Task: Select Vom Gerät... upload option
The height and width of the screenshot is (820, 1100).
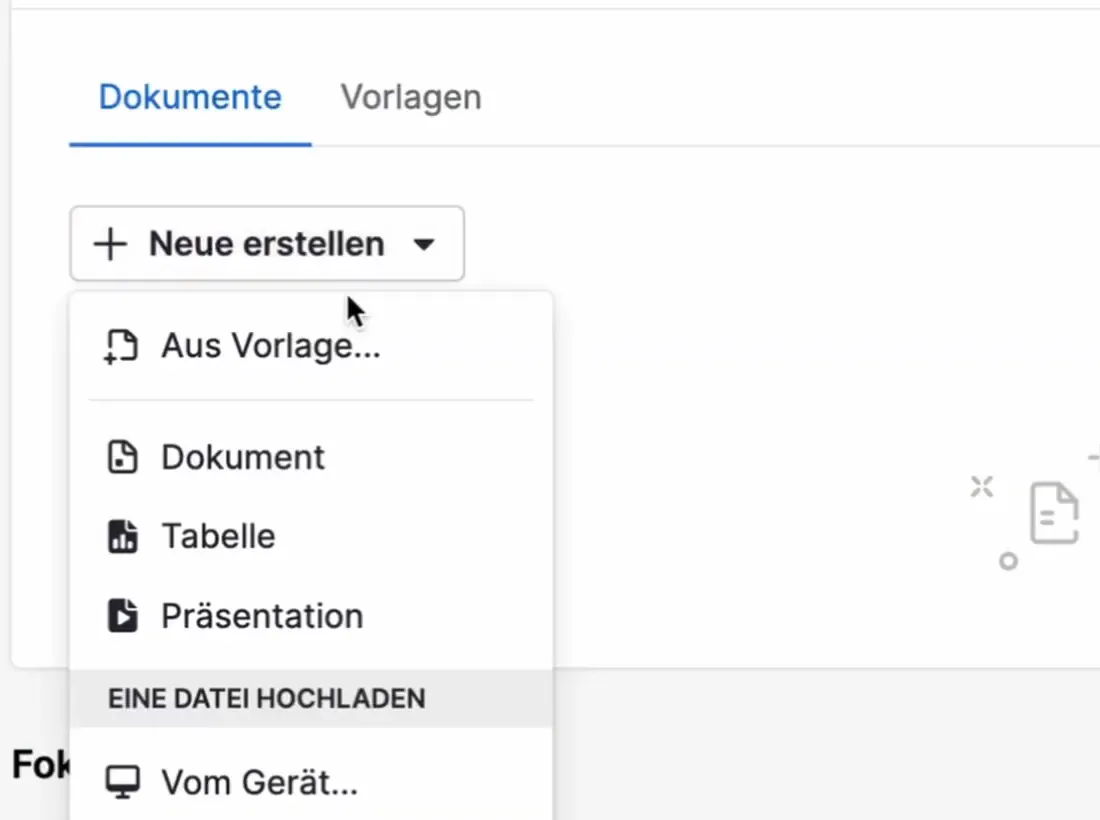Action: click(311, 781)
